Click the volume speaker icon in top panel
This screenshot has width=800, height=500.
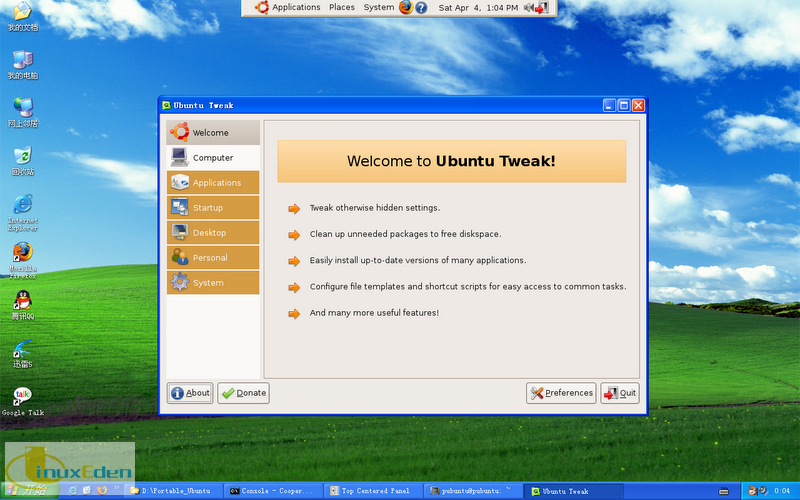coord(529,8)
